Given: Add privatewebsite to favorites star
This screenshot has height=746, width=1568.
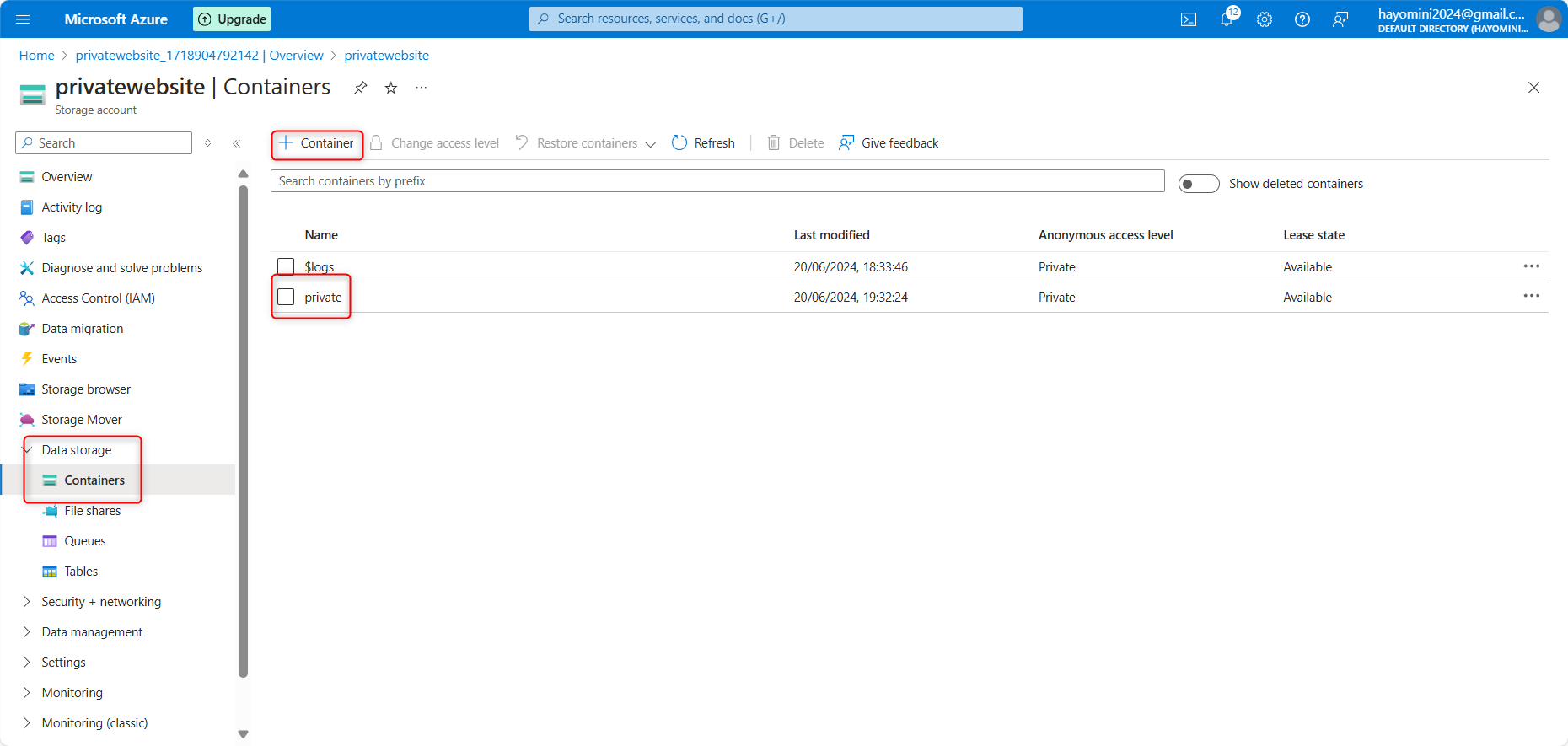Looking at the screenshot, I should coord(391,88).
